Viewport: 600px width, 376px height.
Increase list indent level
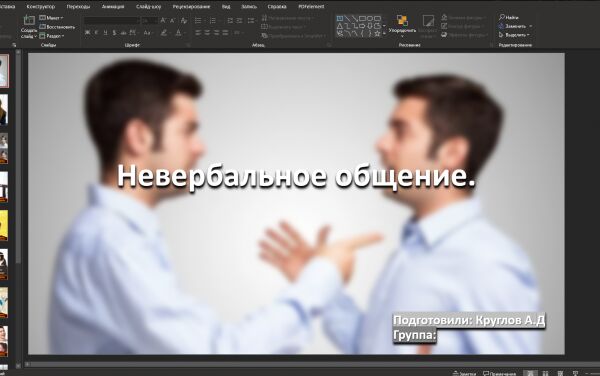239,21
